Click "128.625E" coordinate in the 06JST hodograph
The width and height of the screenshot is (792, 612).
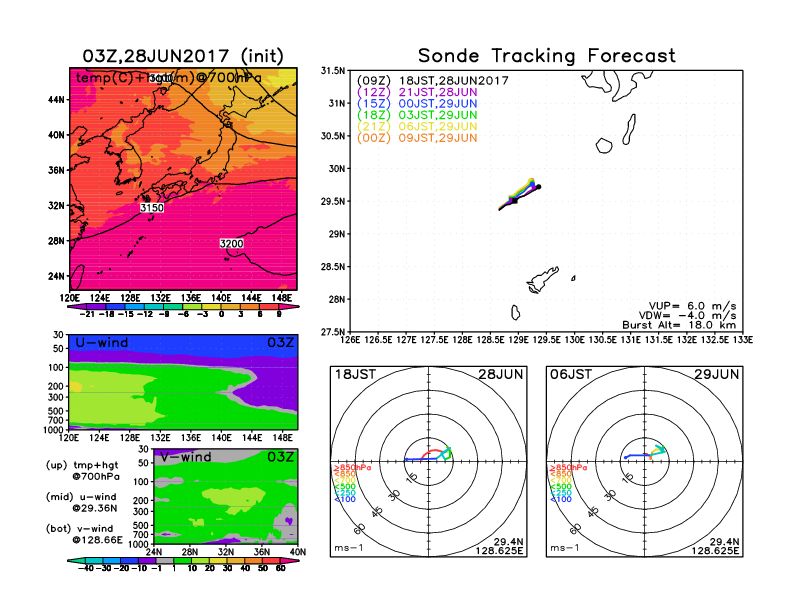[715, 550]
